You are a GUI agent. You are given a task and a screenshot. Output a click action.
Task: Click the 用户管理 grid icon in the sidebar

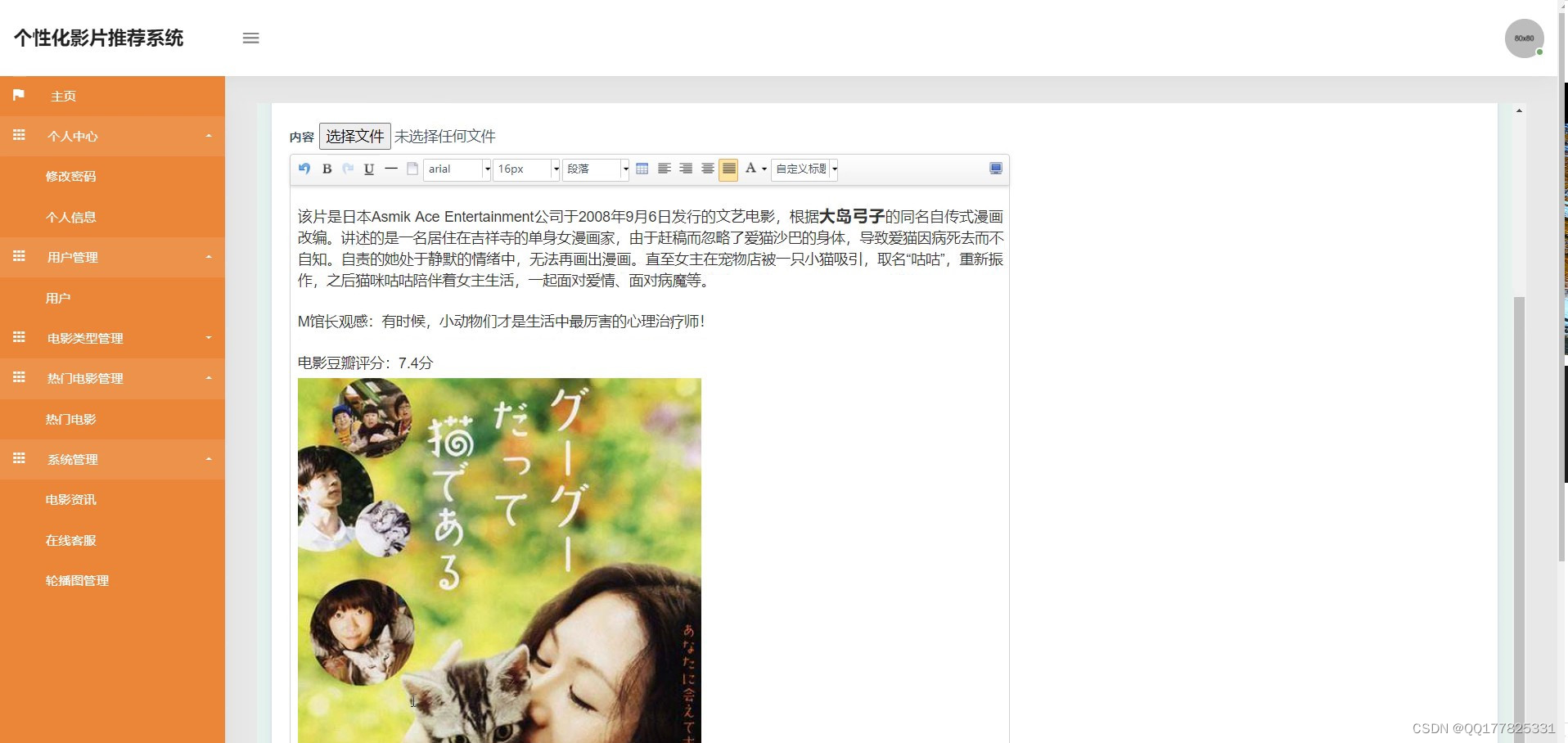(x=20, y=257)
